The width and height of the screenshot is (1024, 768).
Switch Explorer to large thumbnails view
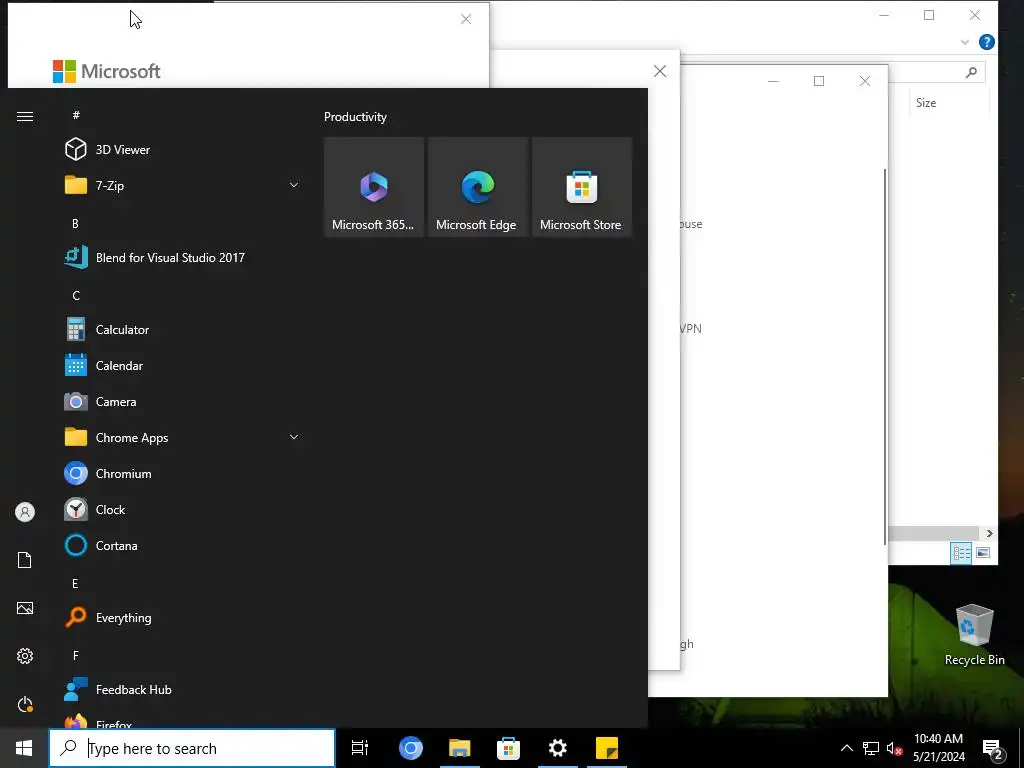[983, 553]
